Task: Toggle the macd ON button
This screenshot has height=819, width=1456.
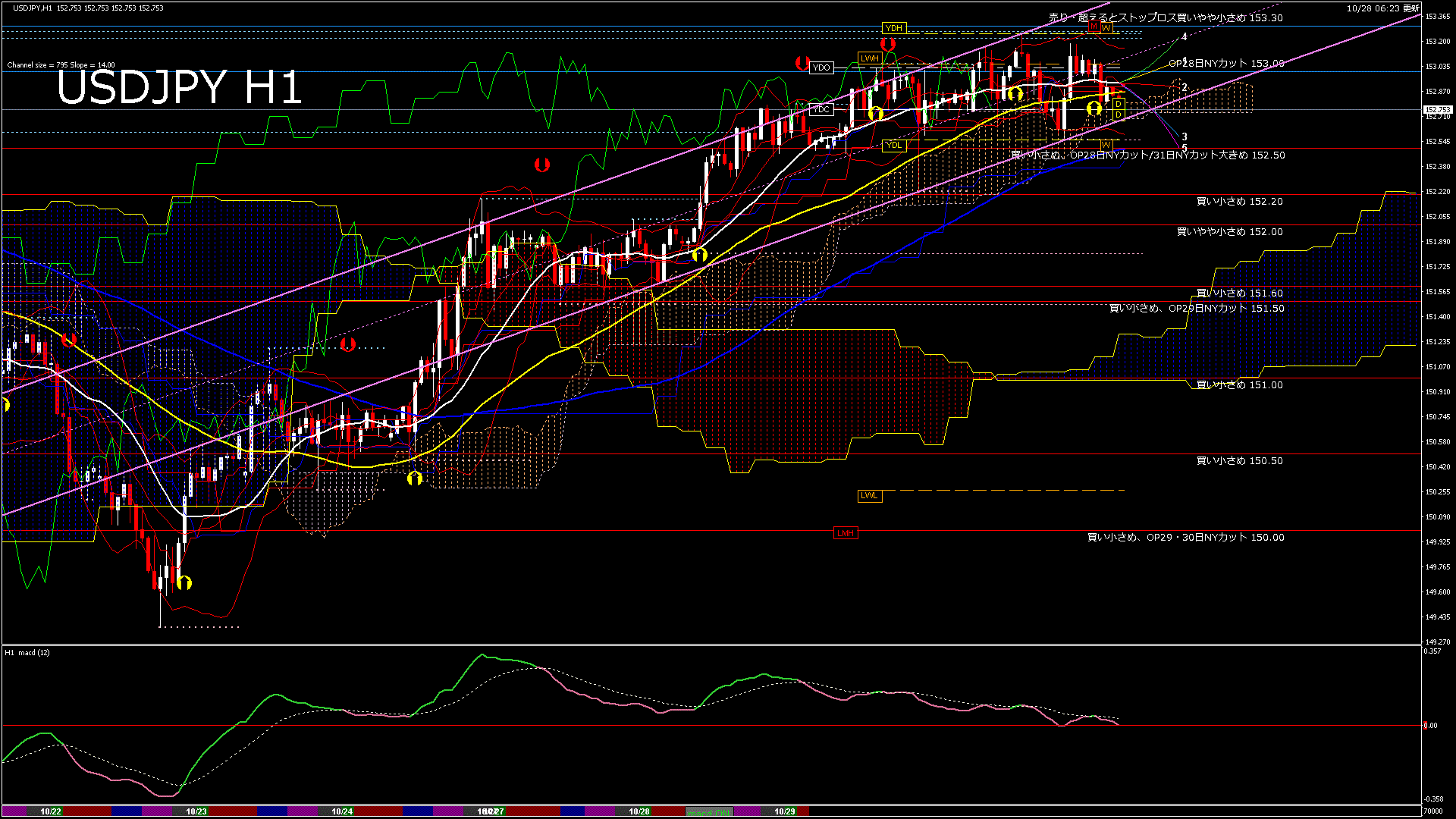Action: [710, 812]
